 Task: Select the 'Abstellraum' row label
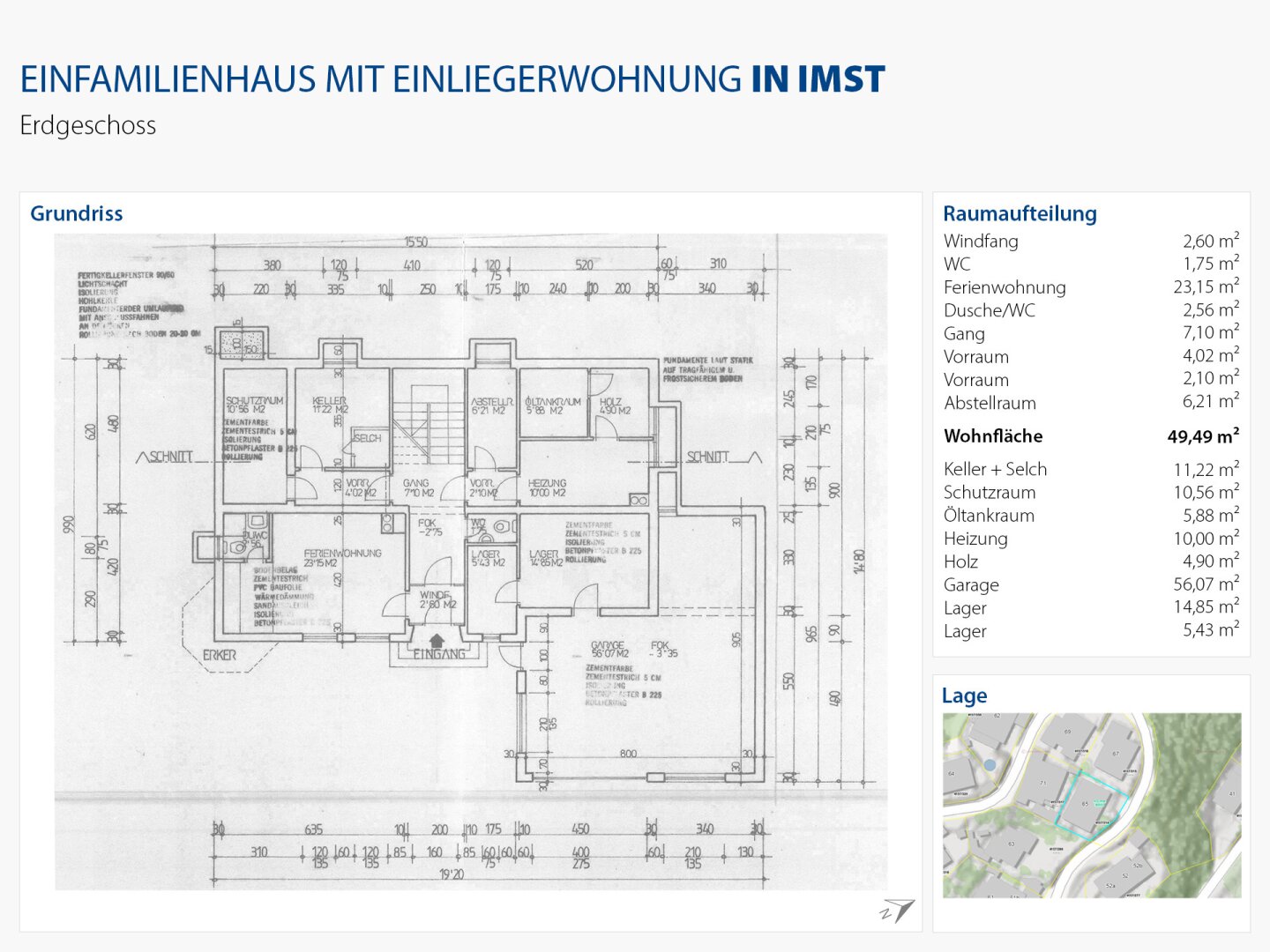(990, 403)
